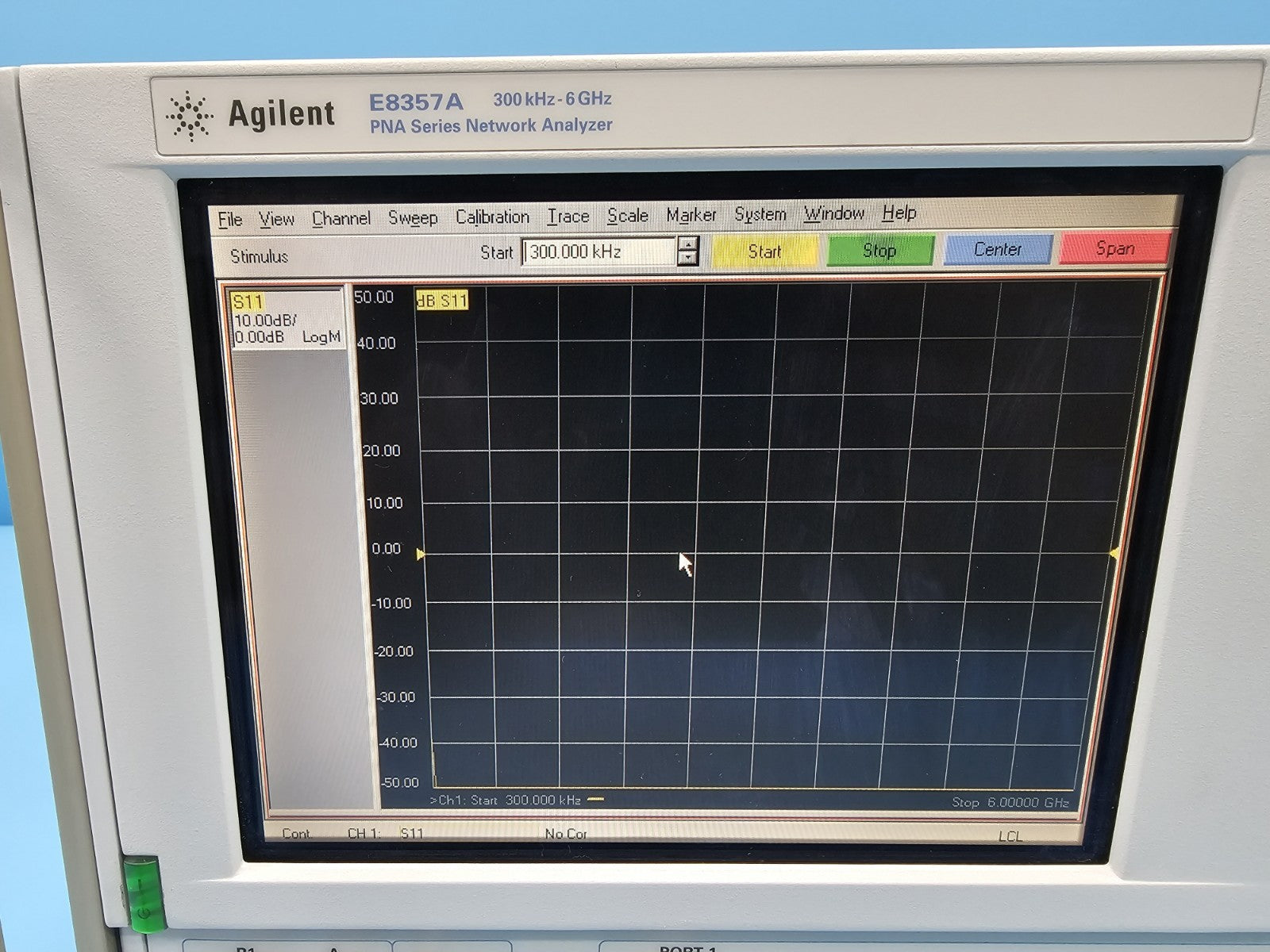Open the Help menu

899,213
